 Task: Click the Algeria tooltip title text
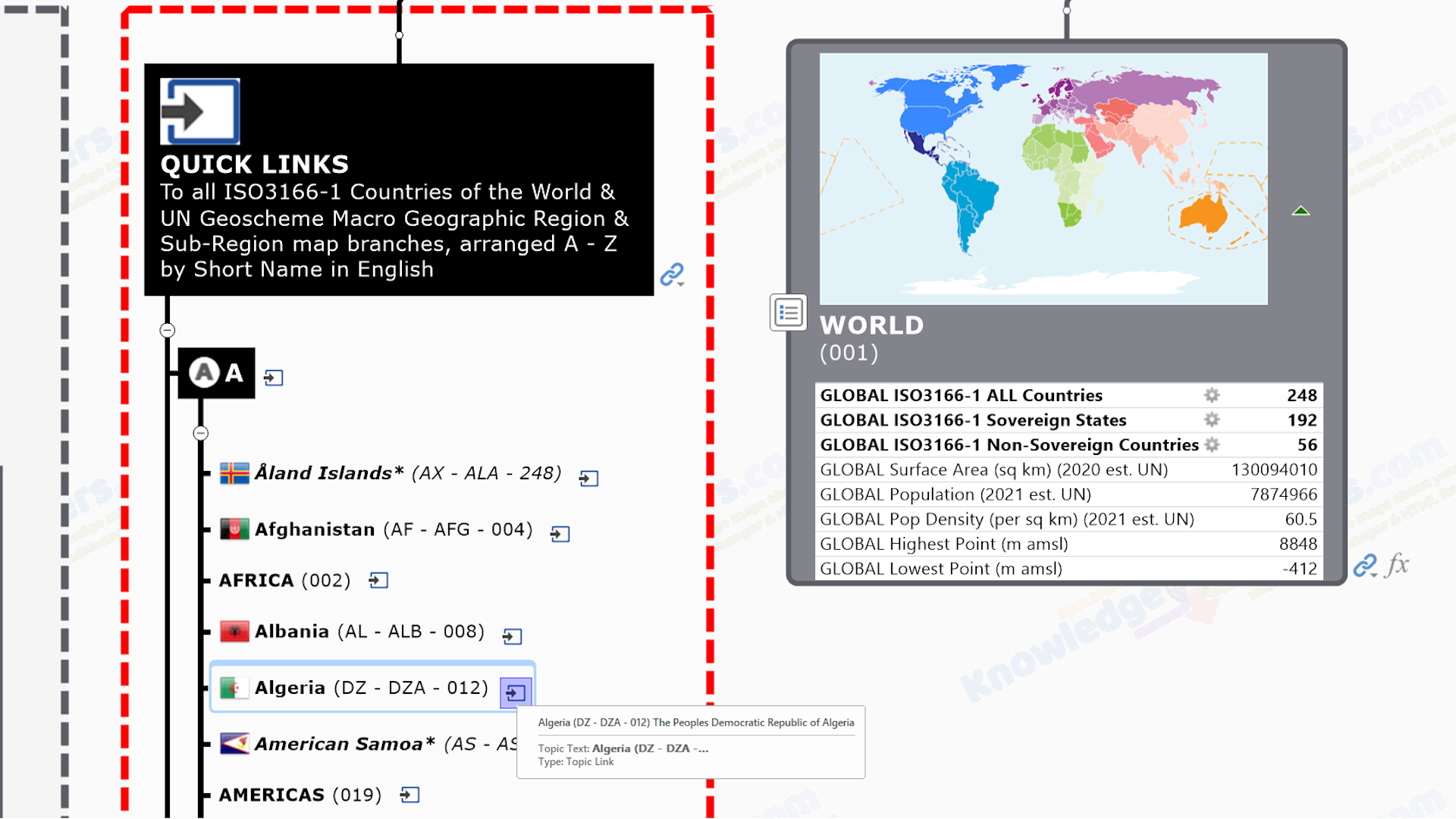click(696, 723)
